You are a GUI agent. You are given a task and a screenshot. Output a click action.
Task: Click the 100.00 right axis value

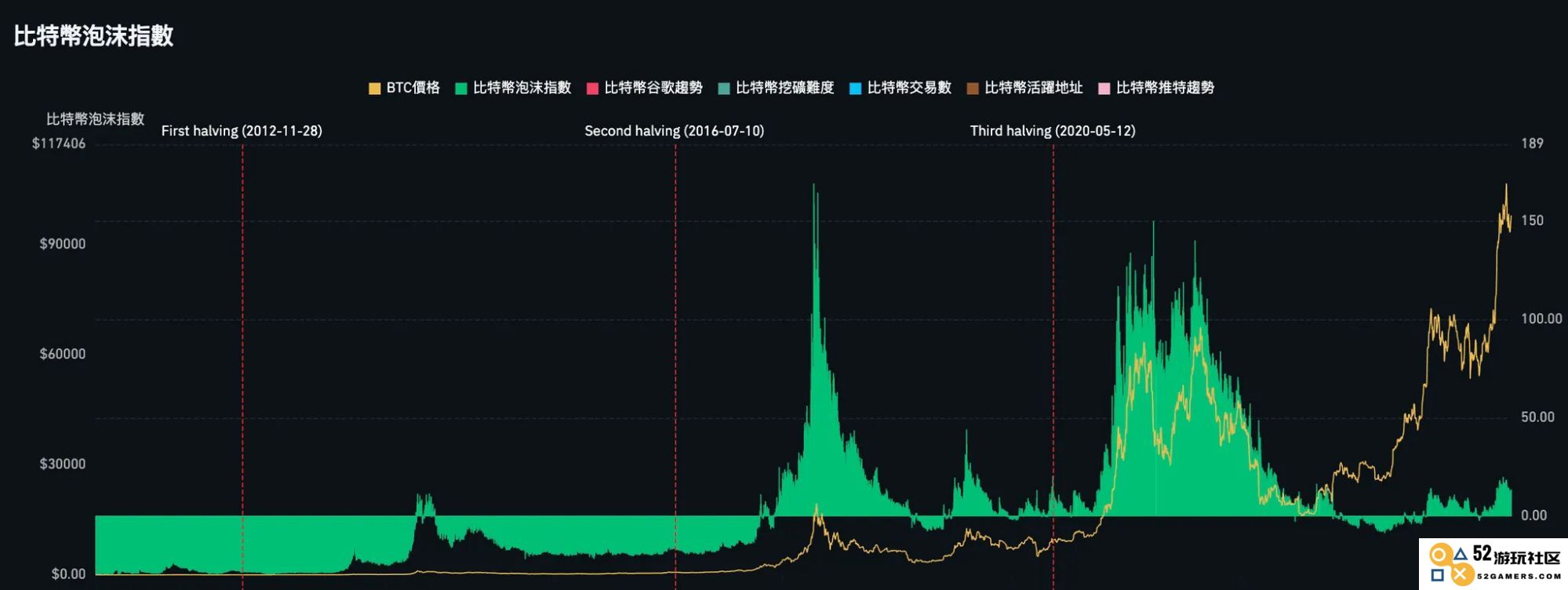click(x=1541, y=319)
